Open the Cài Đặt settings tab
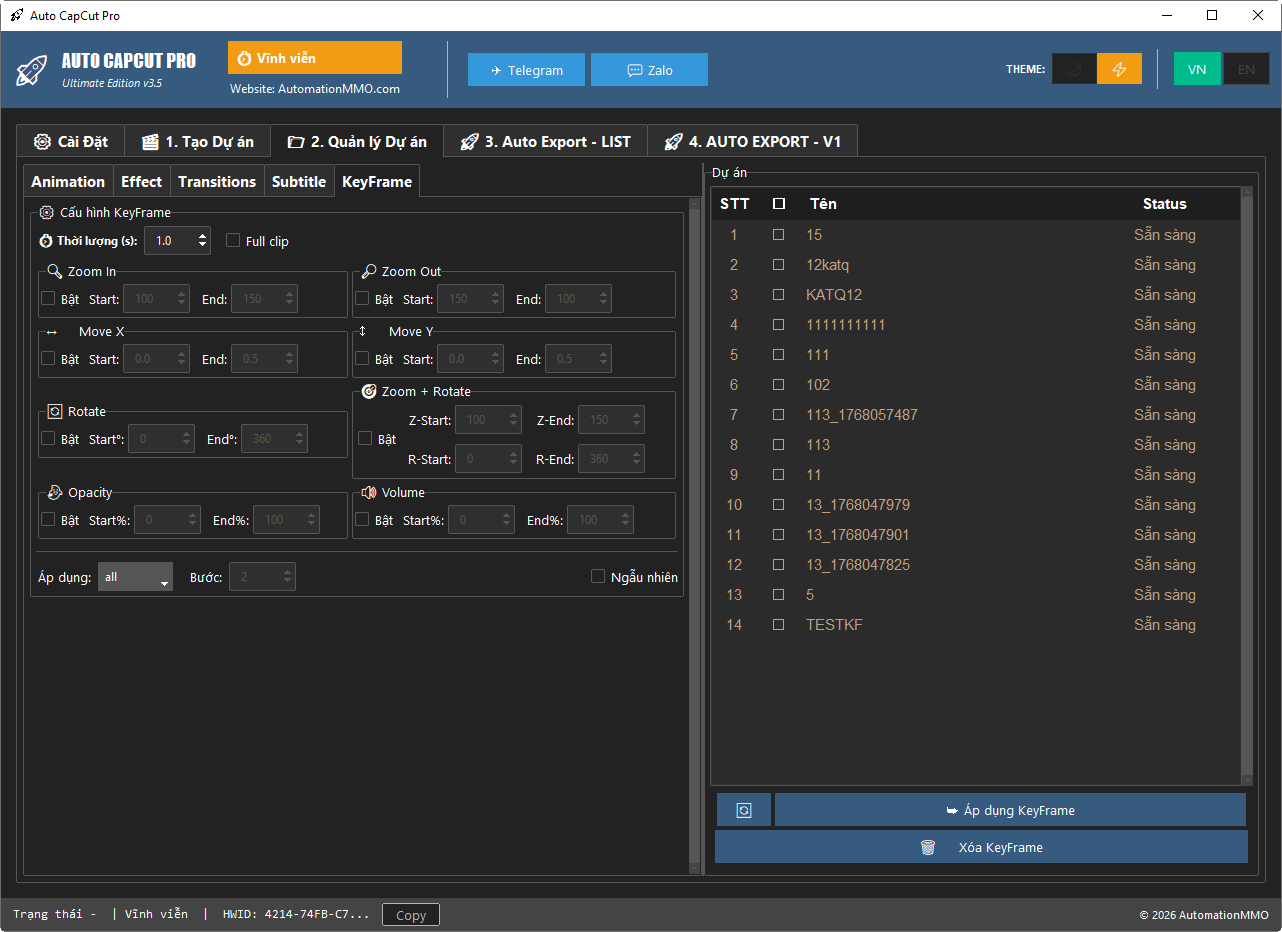 pos(69,142)
